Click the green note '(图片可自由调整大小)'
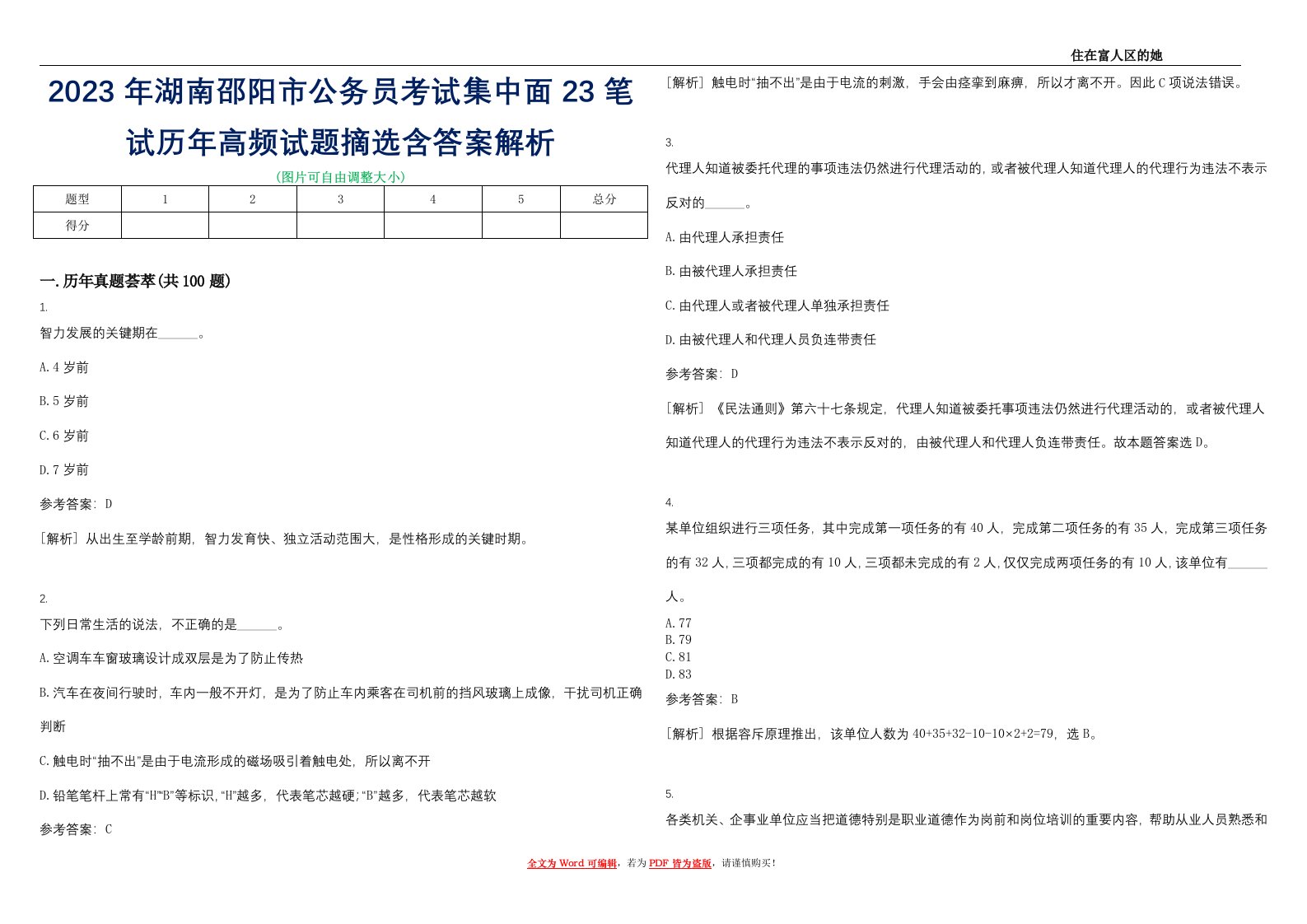Image resolution: width=1307 pixels, height=924 pixels. point(340,177)
